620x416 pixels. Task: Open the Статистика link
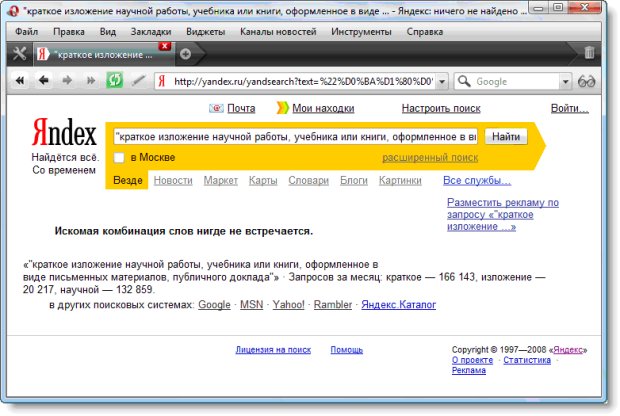click(x=527, y=360)
